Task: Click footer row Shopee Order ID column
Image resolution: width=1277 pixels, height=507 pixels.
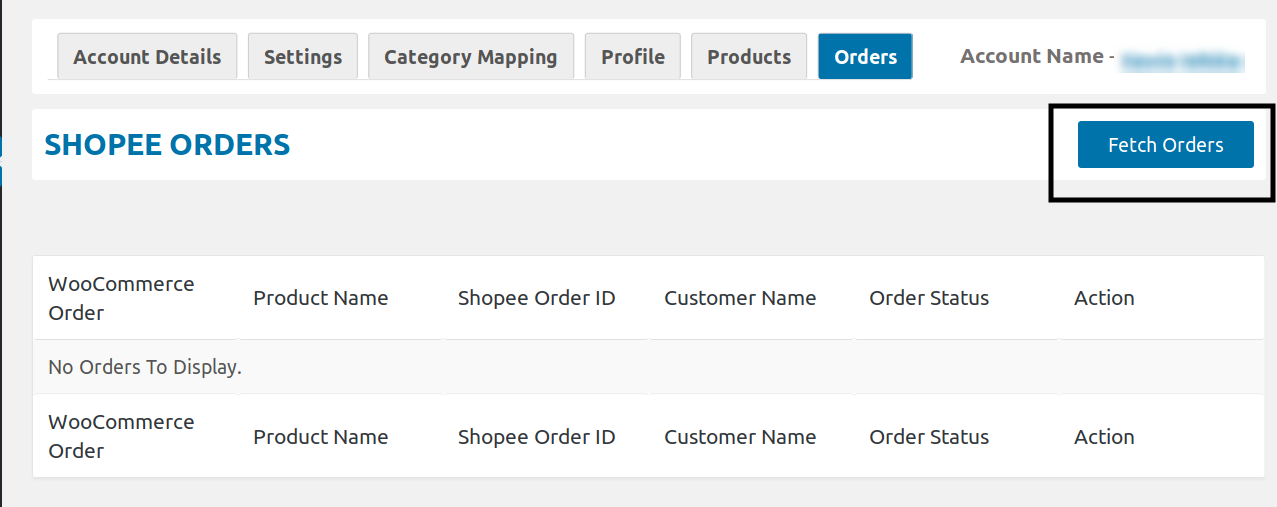Action: click(x=536, y=437)
